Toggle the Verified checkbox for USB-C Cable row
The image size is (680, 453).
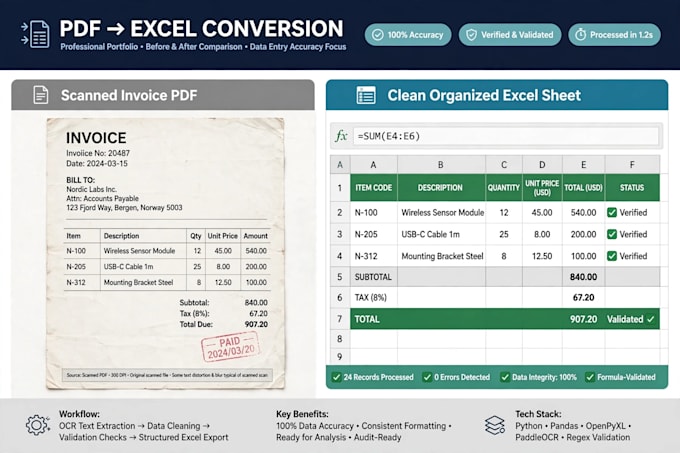tap(612, 234)
